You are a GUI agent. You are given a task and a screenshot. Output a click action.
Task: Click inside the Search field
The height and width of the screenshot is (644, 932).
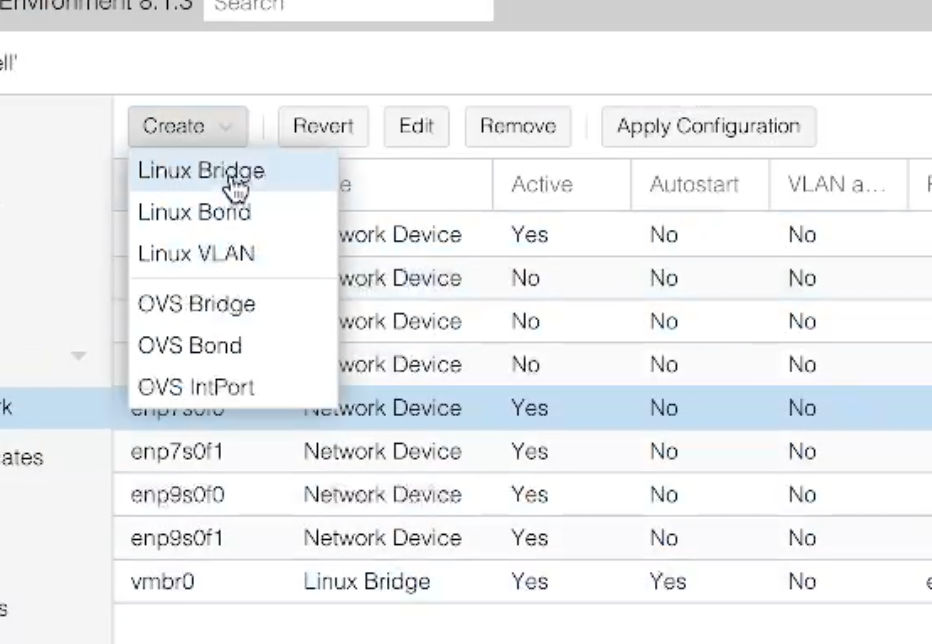click(x=348, y=7)
